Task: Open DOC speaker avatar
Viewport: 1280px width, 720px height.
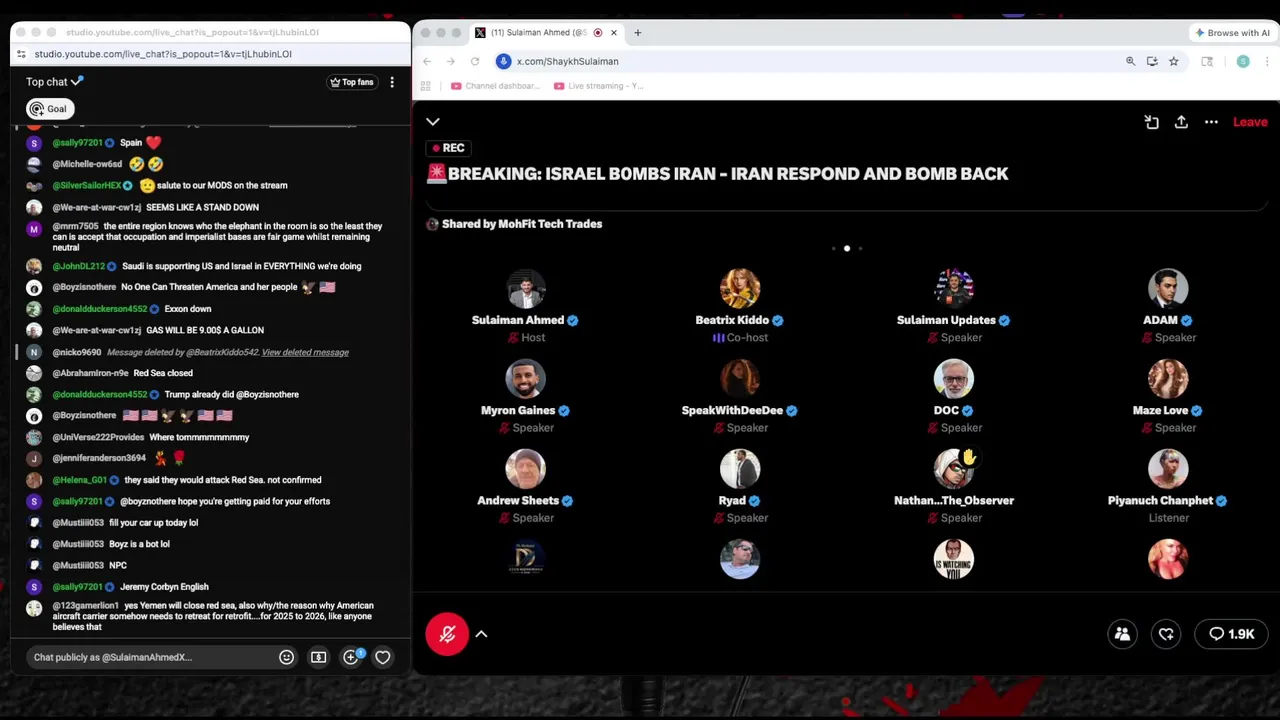Action: pos(953,379)
